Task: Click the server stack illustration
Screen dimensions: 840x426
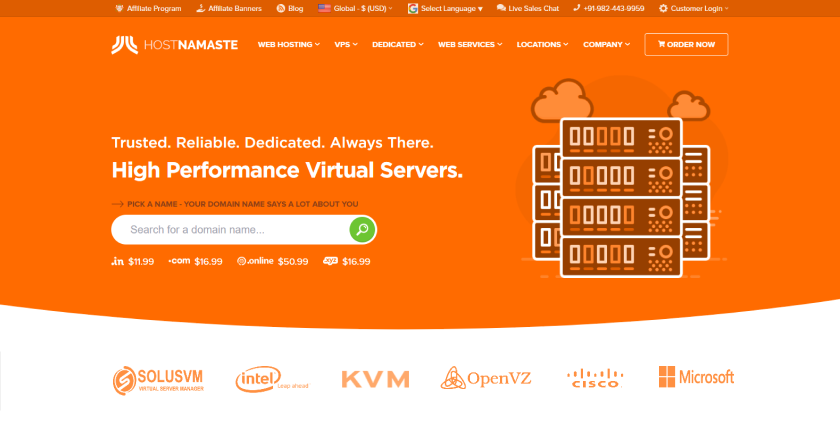Action: pyautogui.click(x=621, y=197)
